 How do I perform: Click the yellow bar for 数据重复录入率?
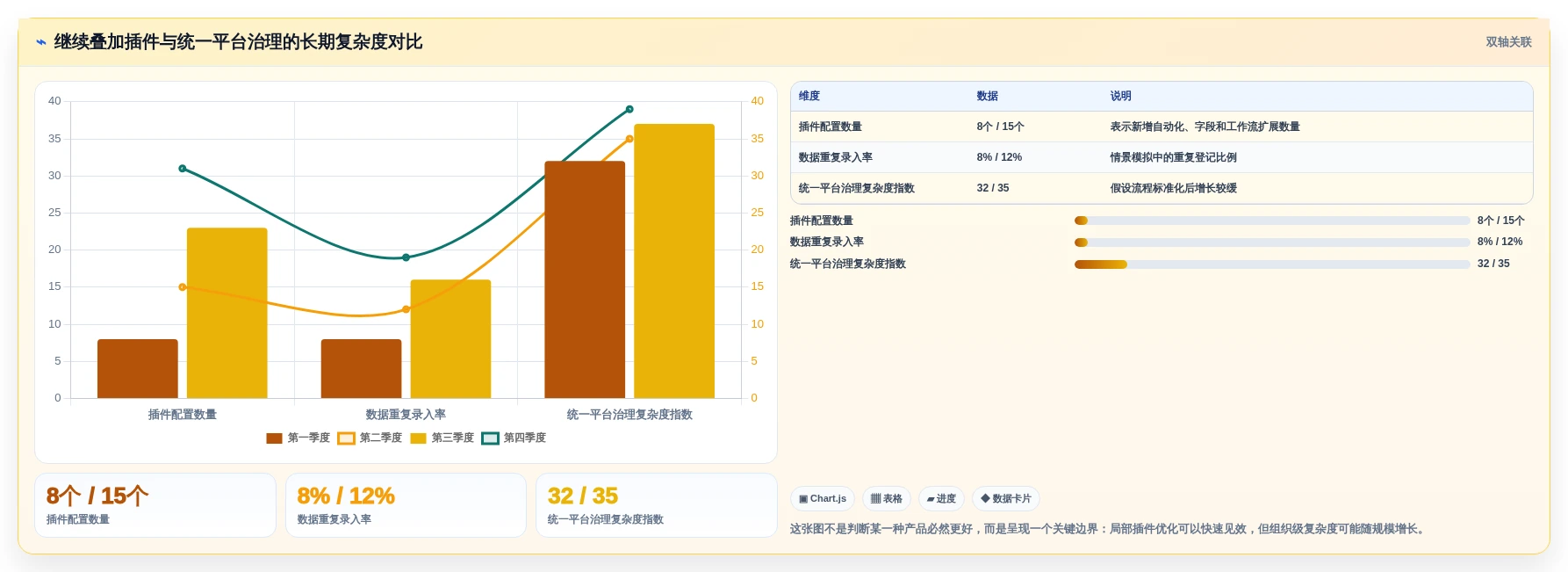click(x=451, y=339)
